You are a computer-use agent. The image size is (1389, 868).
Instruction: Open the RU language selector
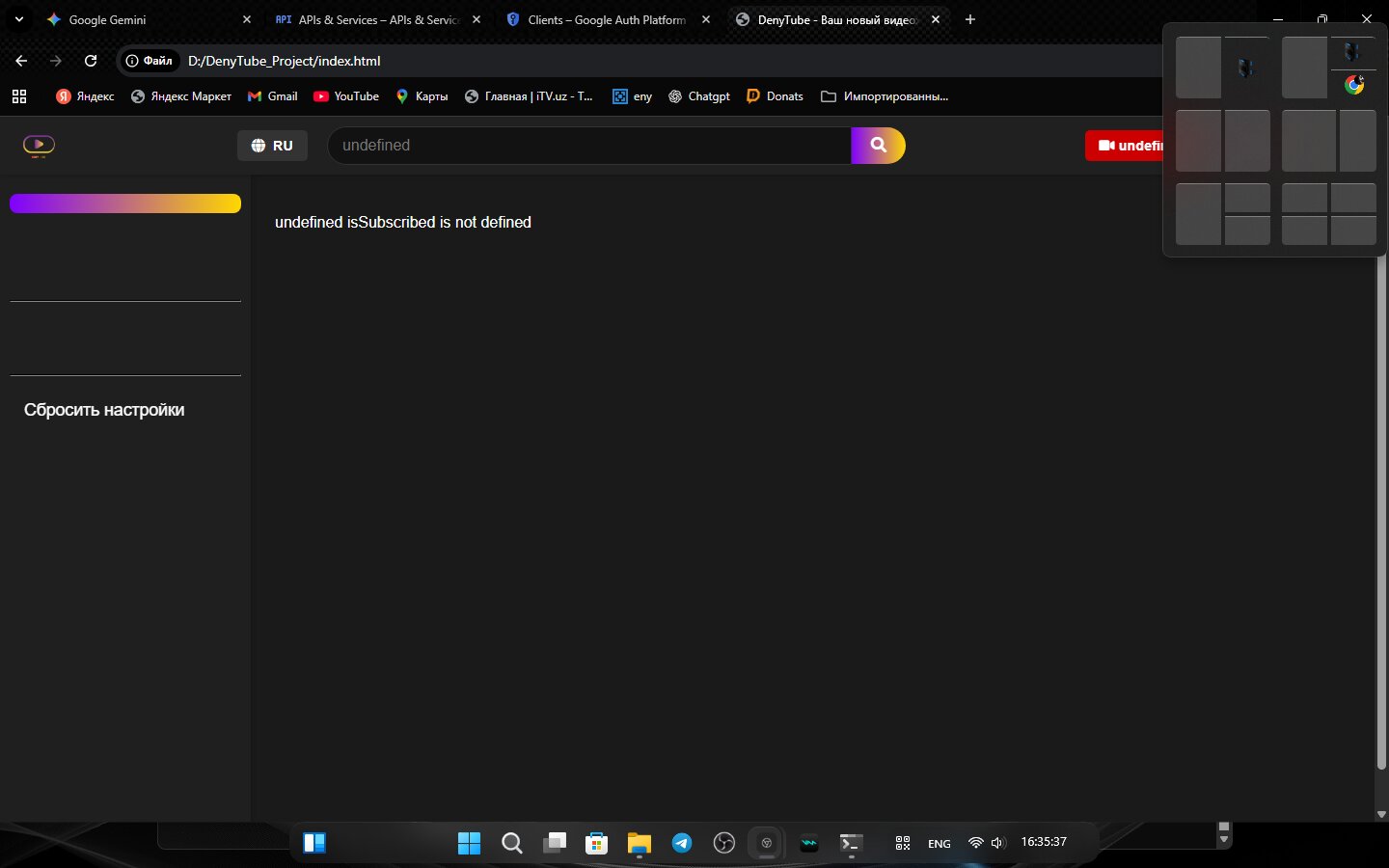click(x=272, y=146)
